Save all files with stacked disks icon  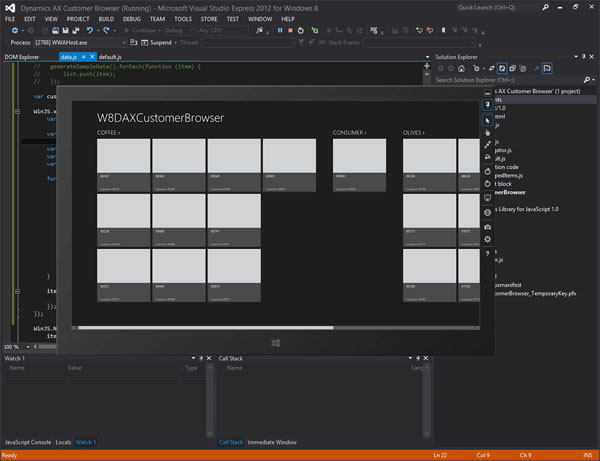tap(75, 30)
